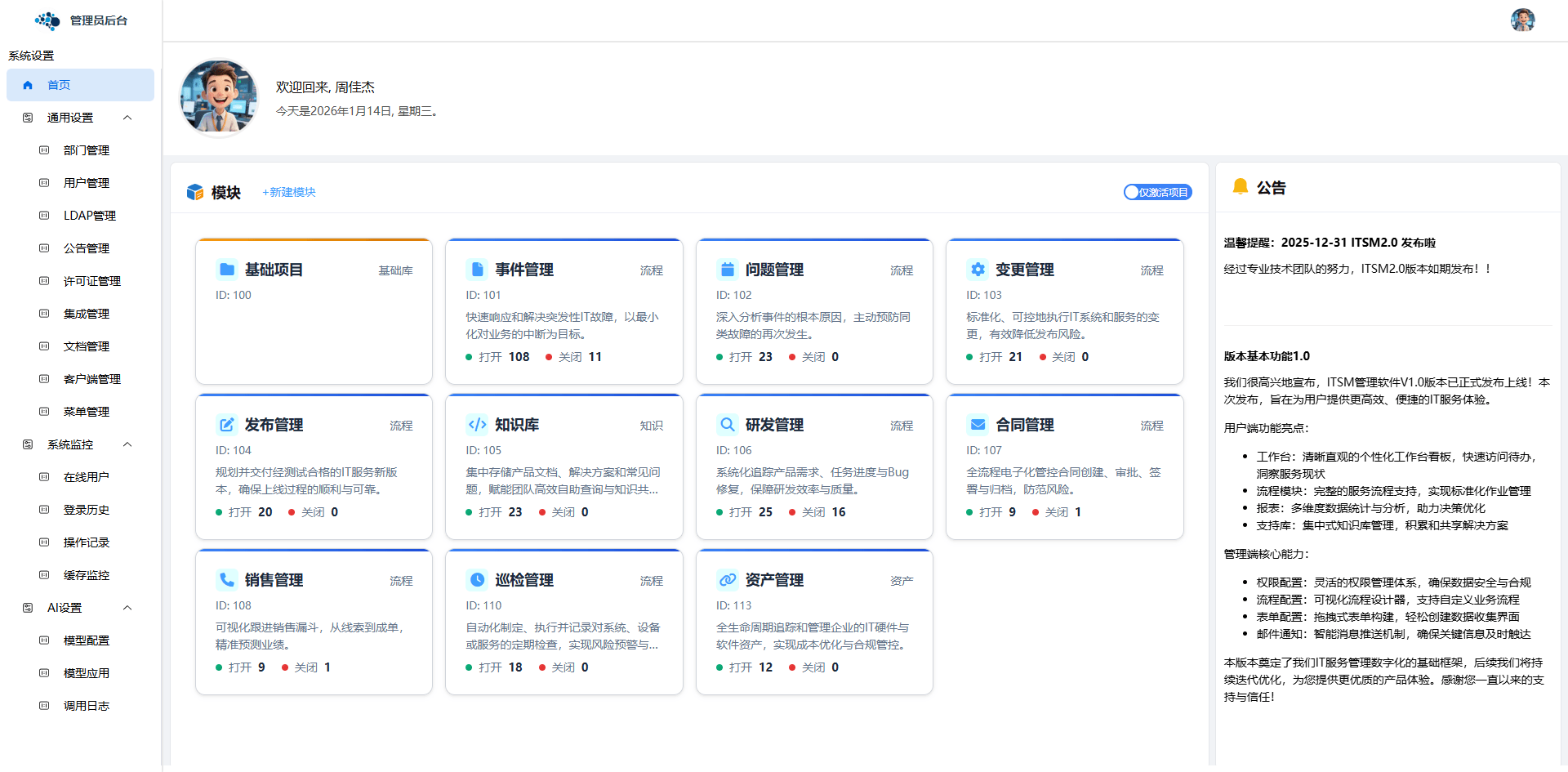Viewport: 1568px width, 772px height.
Task: Click the document icon for 事件管理
Action: point(476,270)
